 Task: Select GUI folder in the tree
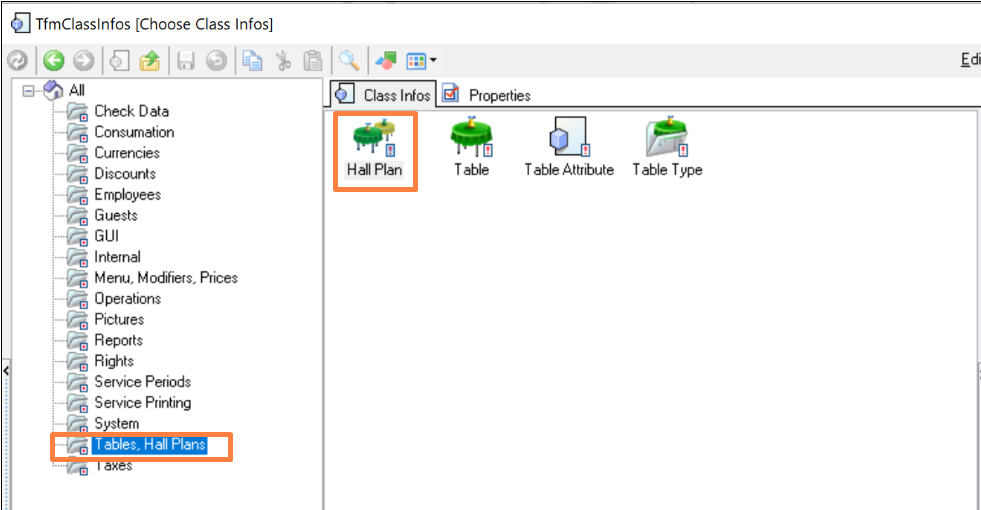click(106, 236)
